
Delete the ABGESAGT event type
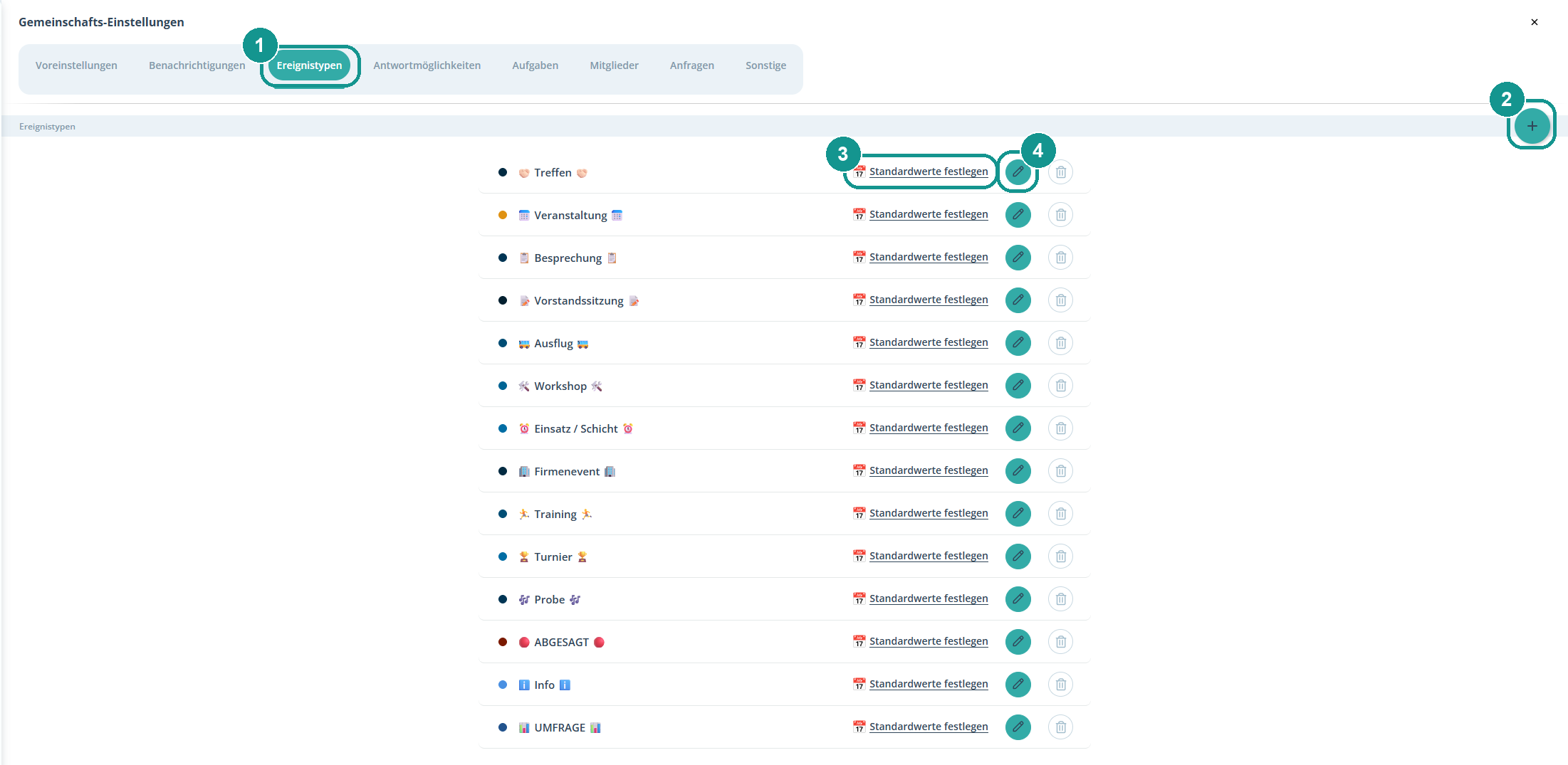pos(1060,642)
